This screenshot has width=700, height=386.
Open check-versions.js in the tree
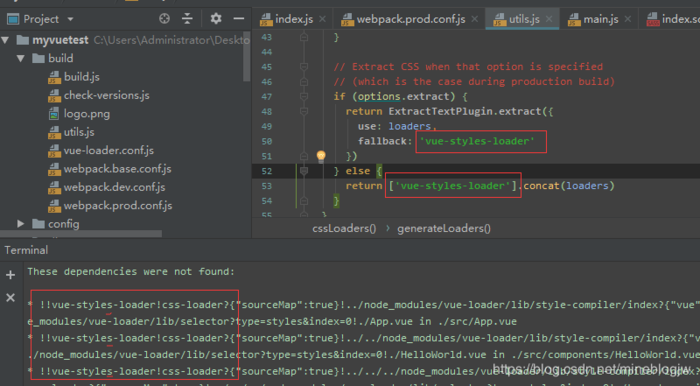tap(106, 95)
